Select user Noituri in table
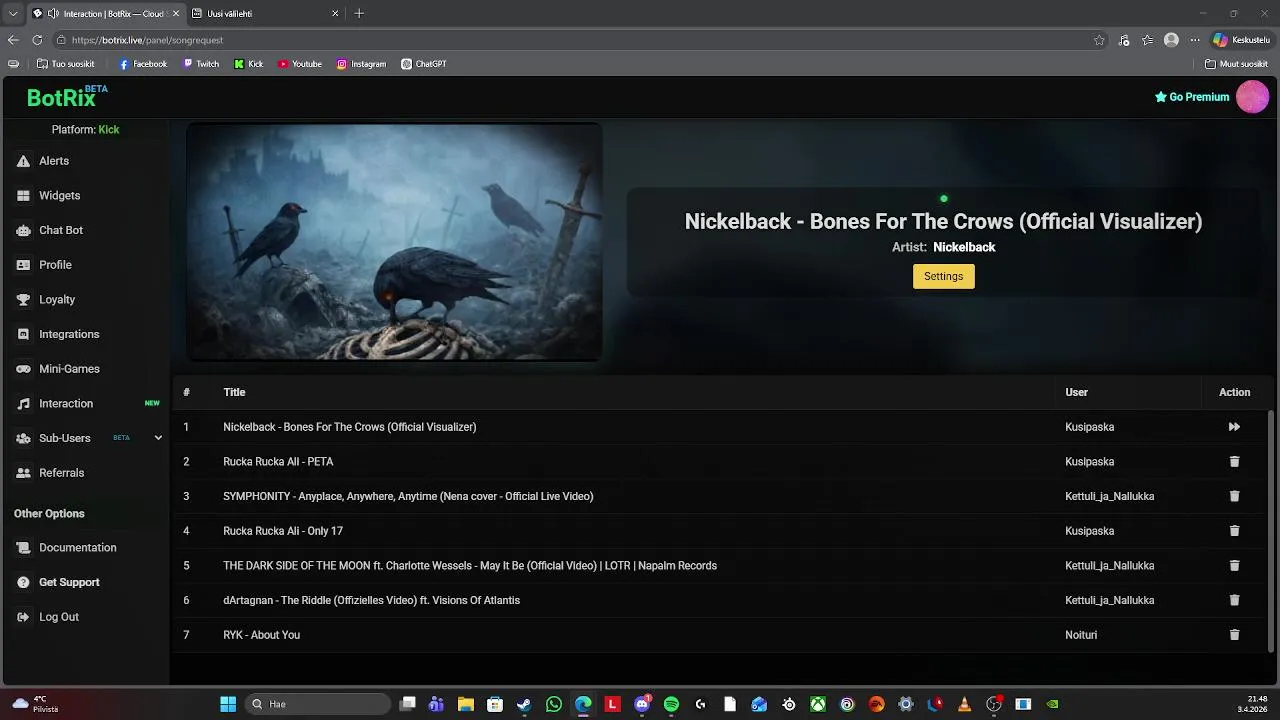The height and width of the screenshot is (720, 1280). point(1081,635)
